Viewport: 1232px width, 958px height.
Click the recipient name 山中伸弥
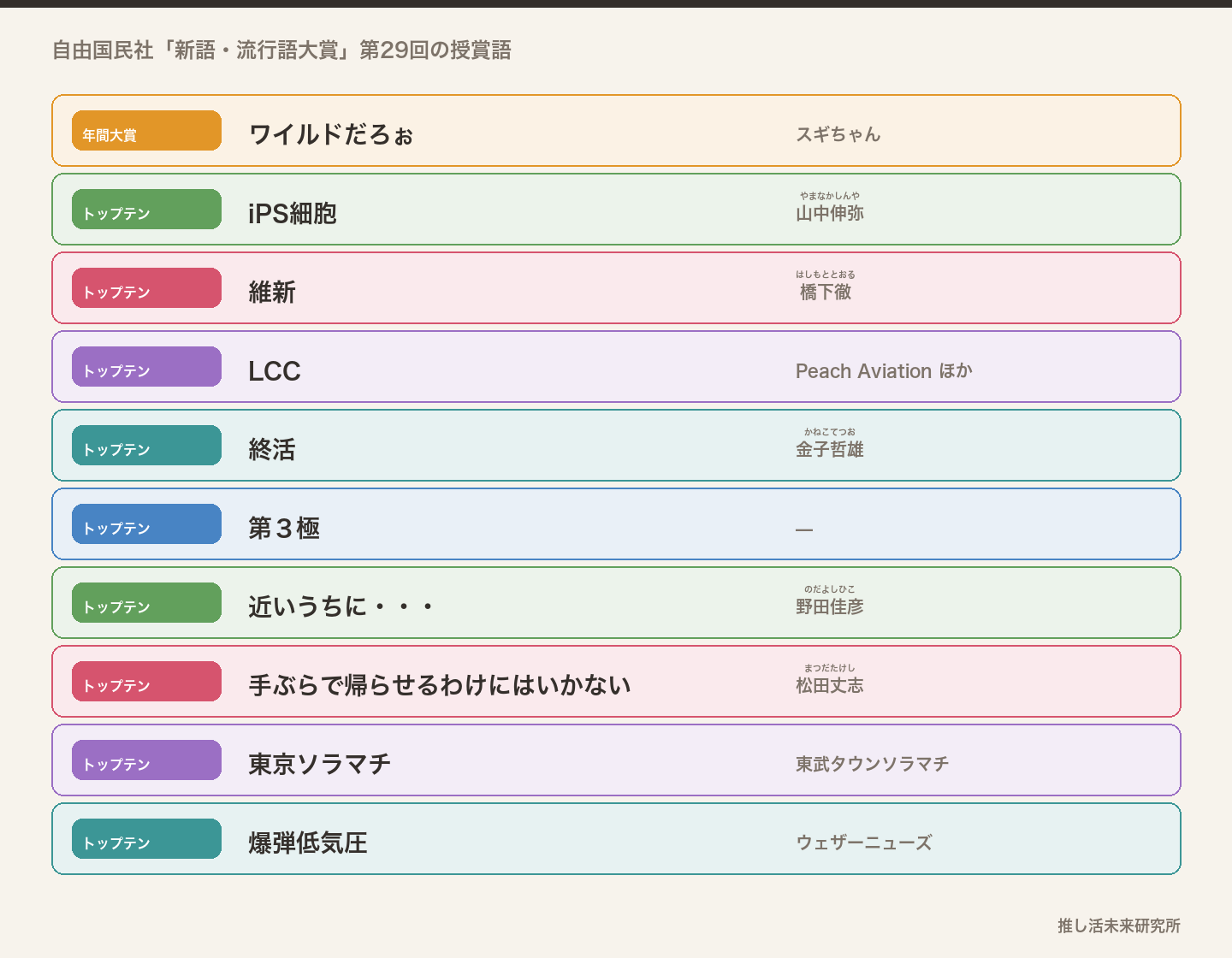830,213
